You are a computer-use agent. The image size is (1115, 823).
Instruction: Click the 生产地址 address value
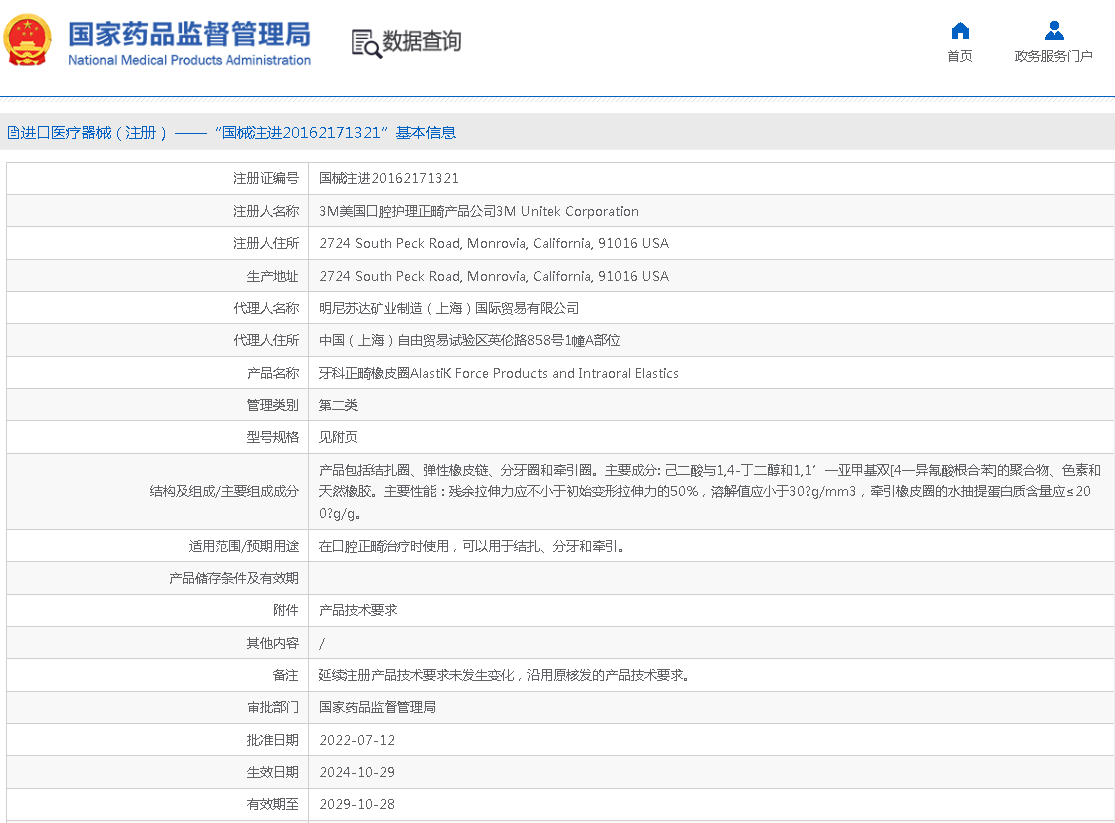tap(494, 276)
